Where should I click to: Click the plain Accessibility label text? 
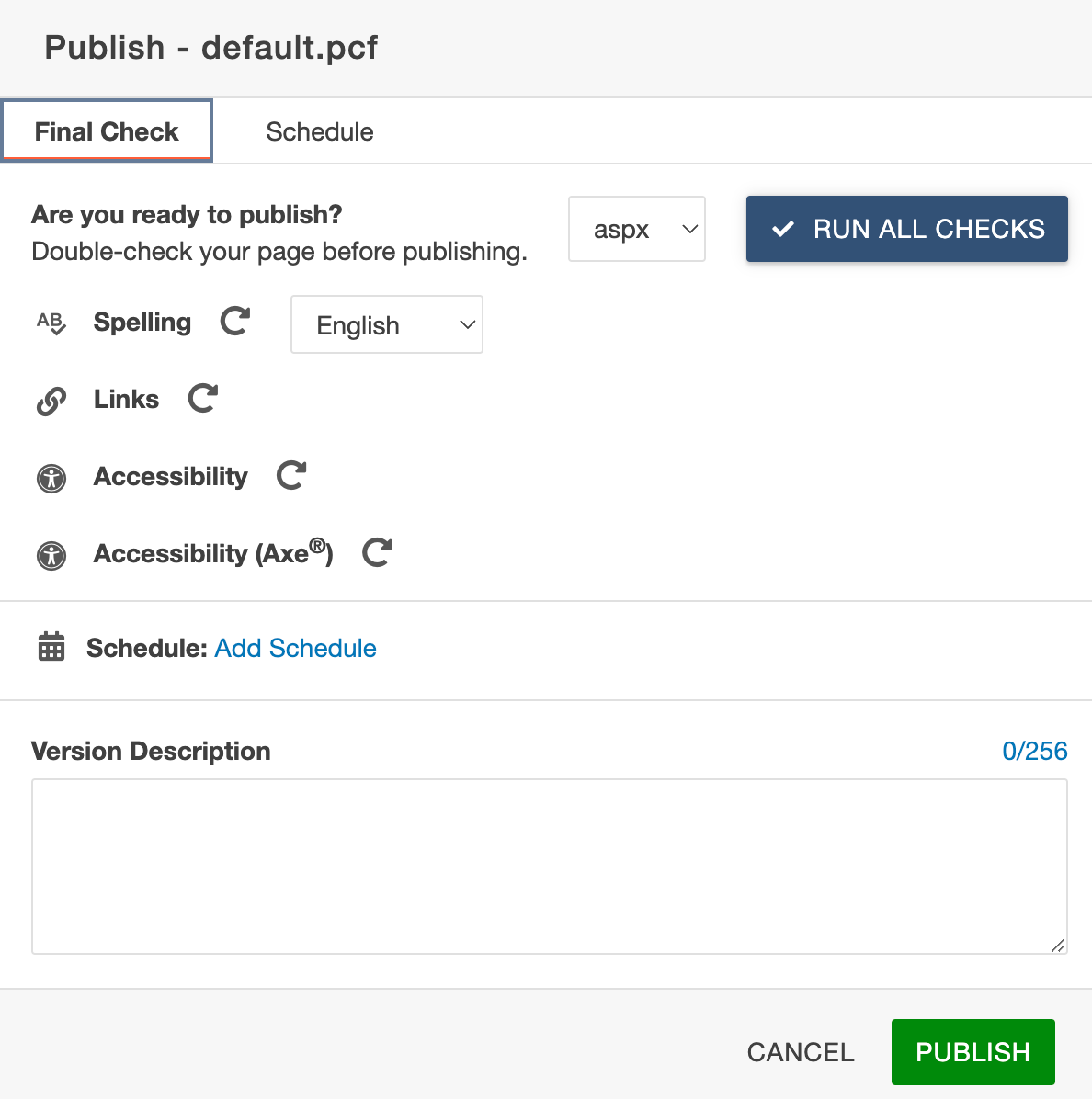click(170, 477)
